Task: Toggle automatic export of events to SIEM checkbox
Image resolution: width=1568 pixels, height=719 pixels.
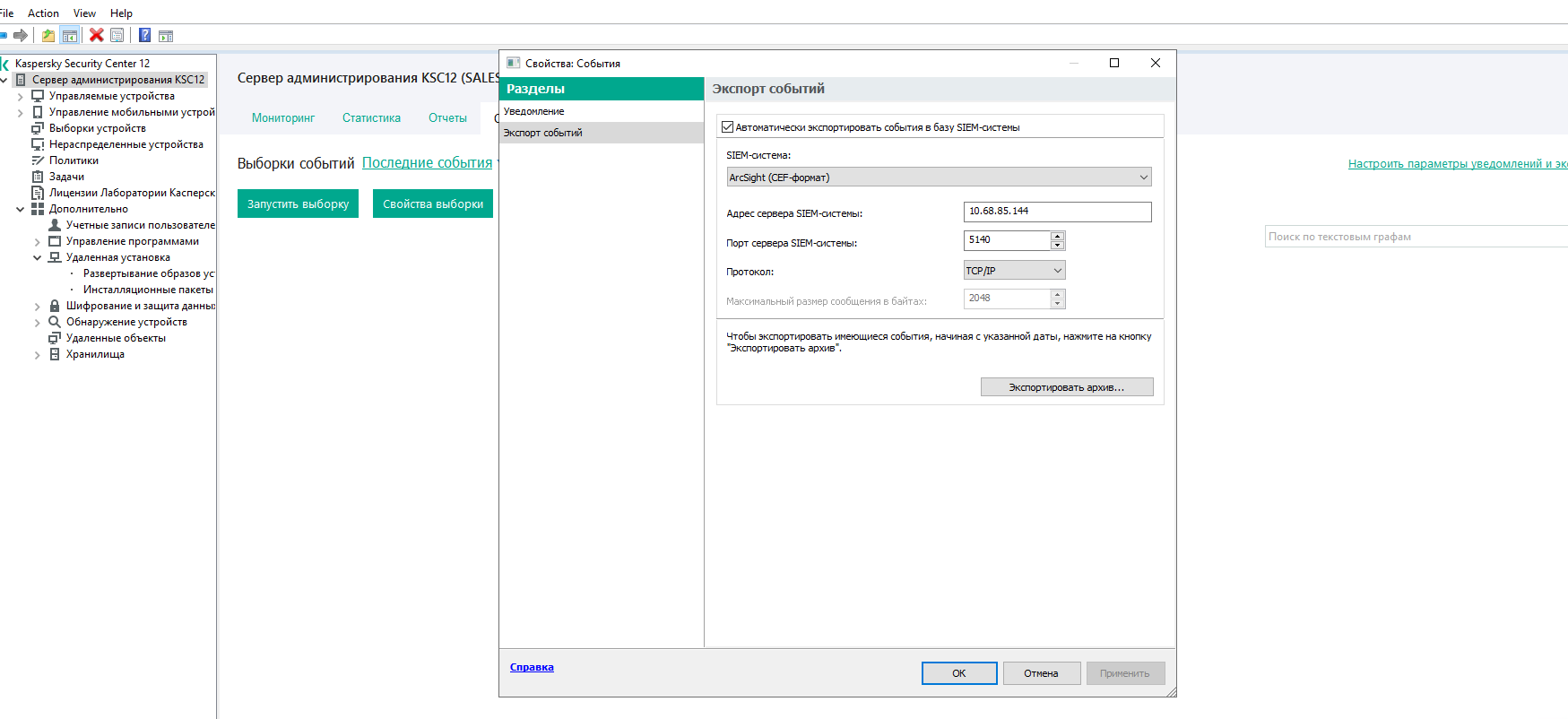Action: 727,127
